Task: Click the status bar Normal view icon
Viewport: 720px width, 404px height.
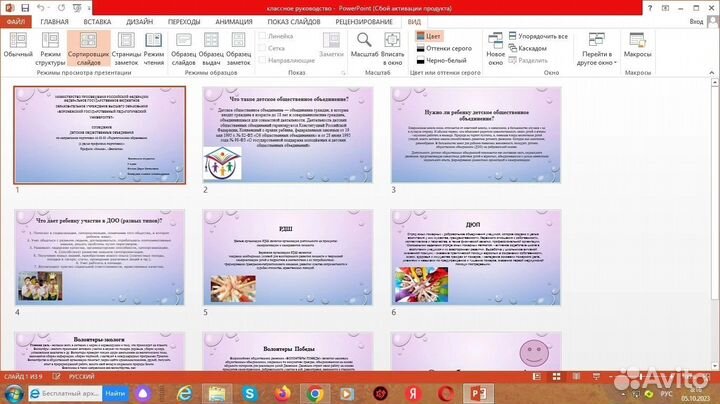Action: [x=536, y=376]
